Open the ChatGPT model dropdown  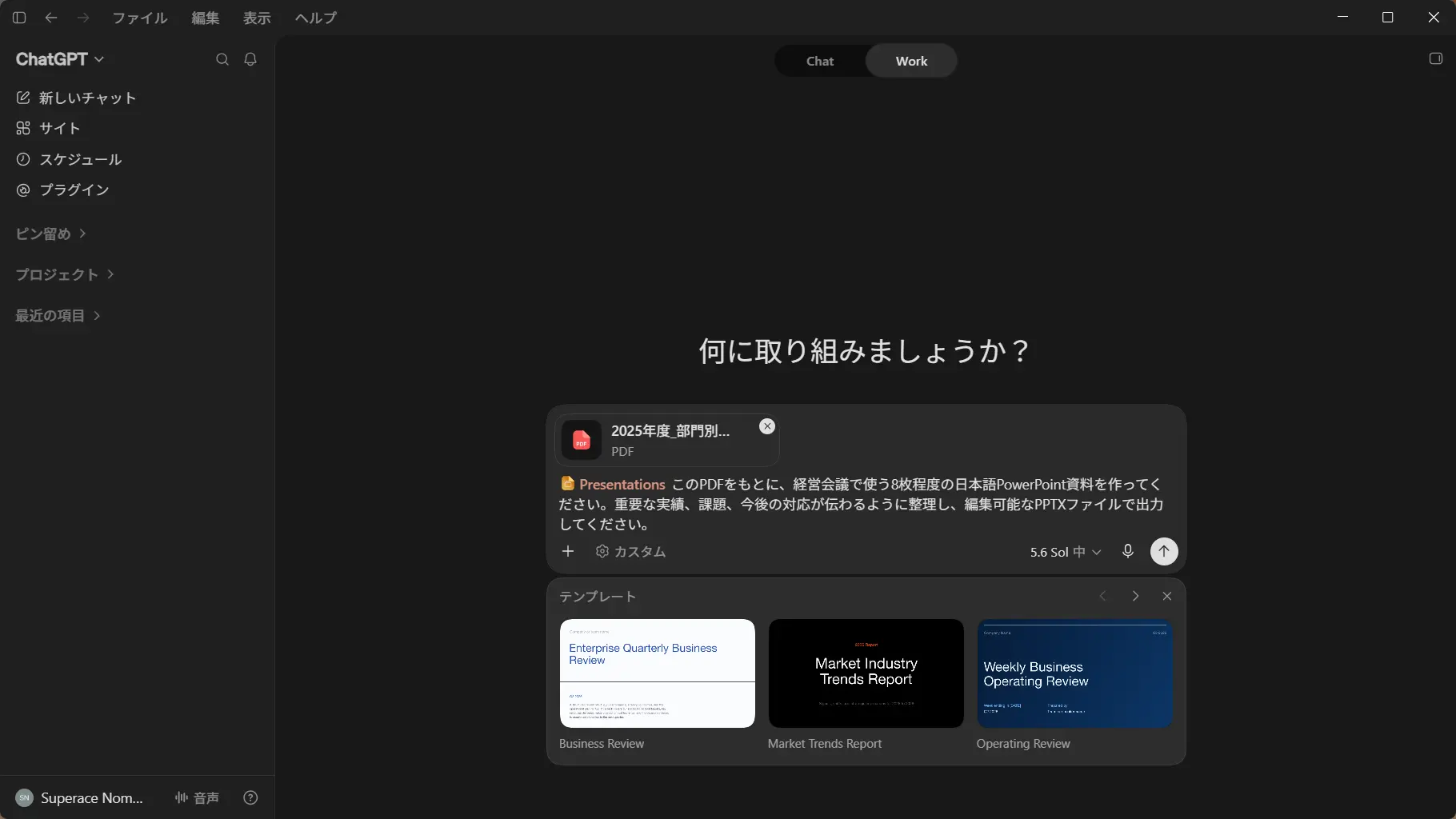click(x=60, y=59)
